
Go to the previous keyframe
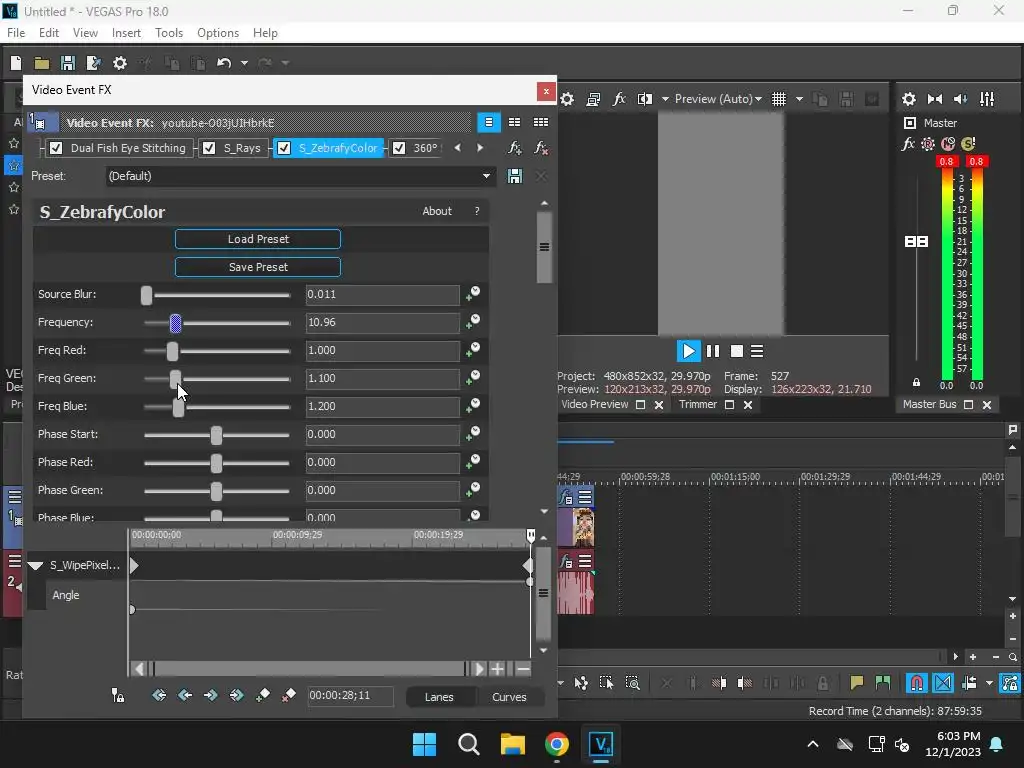point(185,696)
